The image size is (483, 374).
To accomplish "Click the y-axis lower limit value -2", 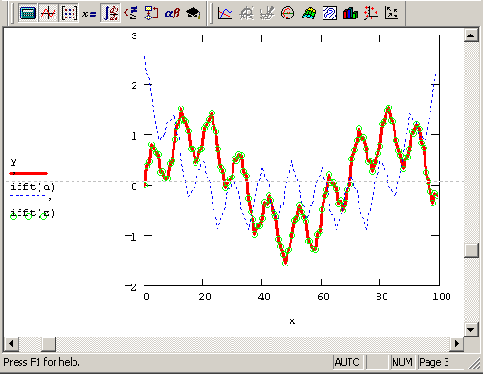I will 131,287.
